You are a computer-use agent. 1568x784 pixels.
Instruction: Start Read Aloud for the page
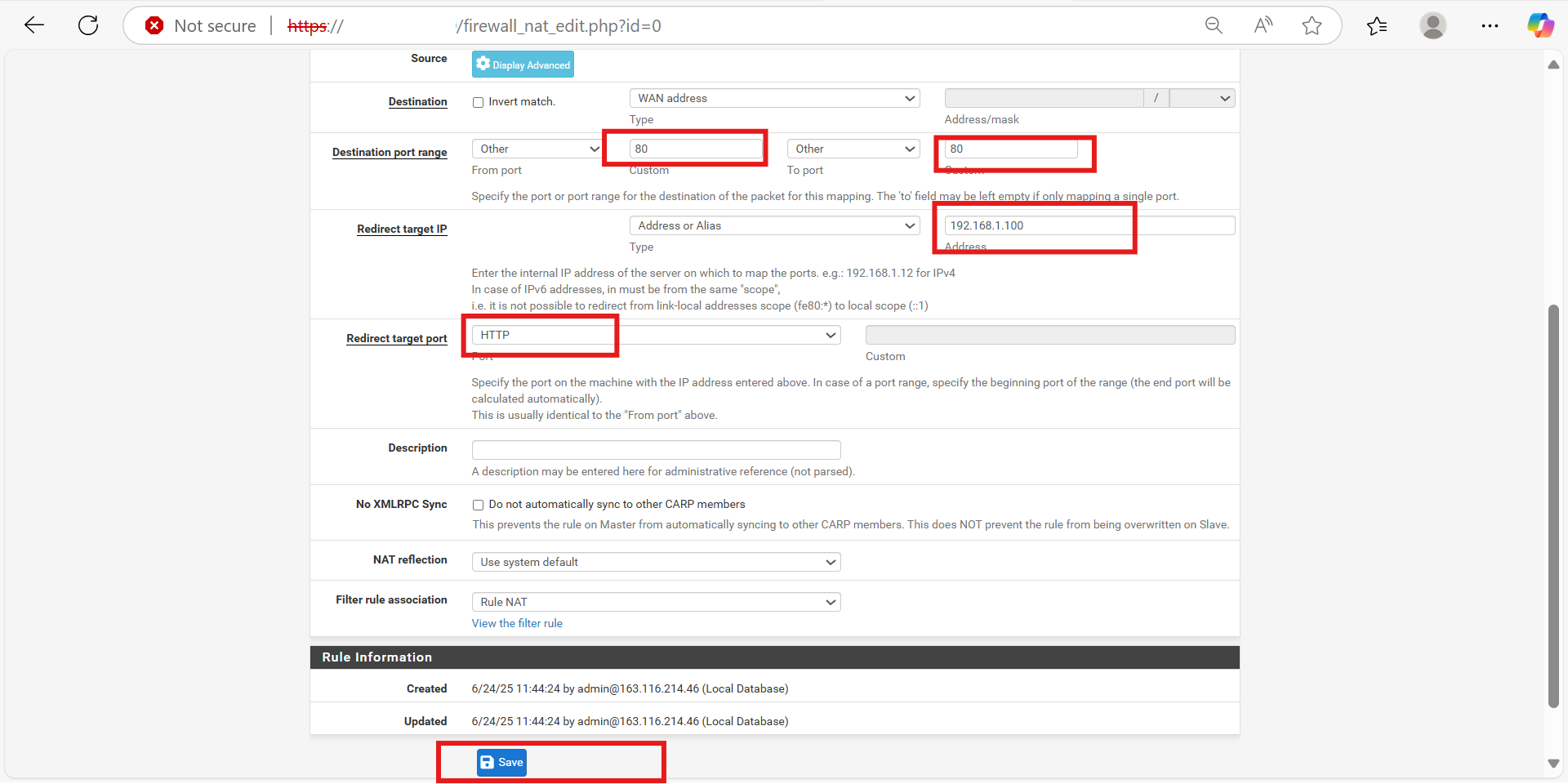[x=1263, y=25]
